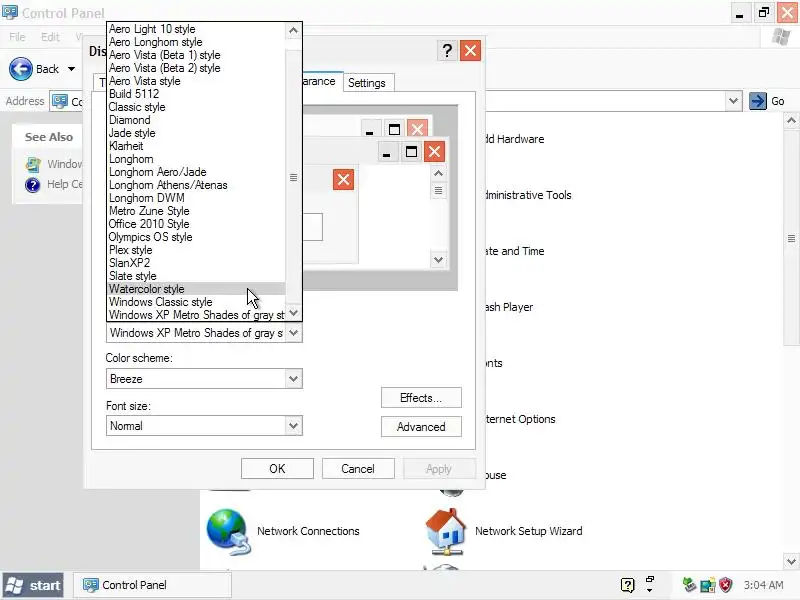Screen dimensions: 800x600
Task: Choose Build 5112 from the list
Action: (x=196, y=94)
